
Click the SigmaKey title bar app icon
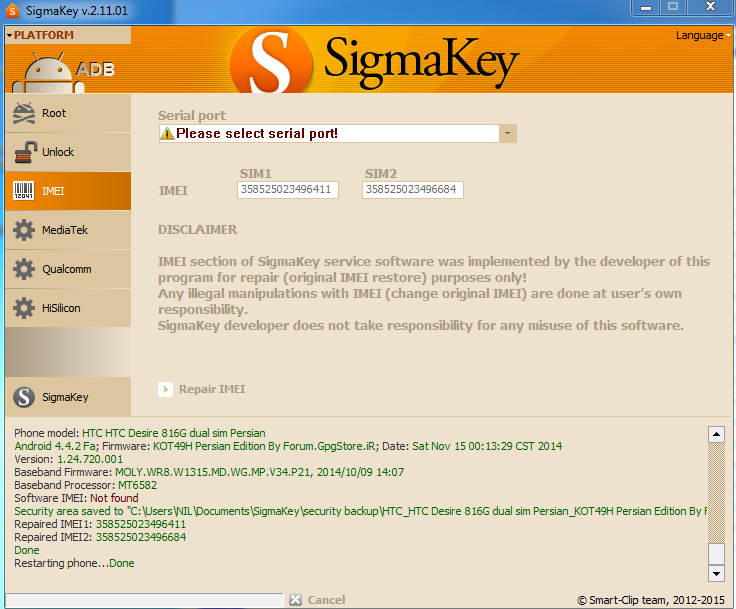point(13,10)
